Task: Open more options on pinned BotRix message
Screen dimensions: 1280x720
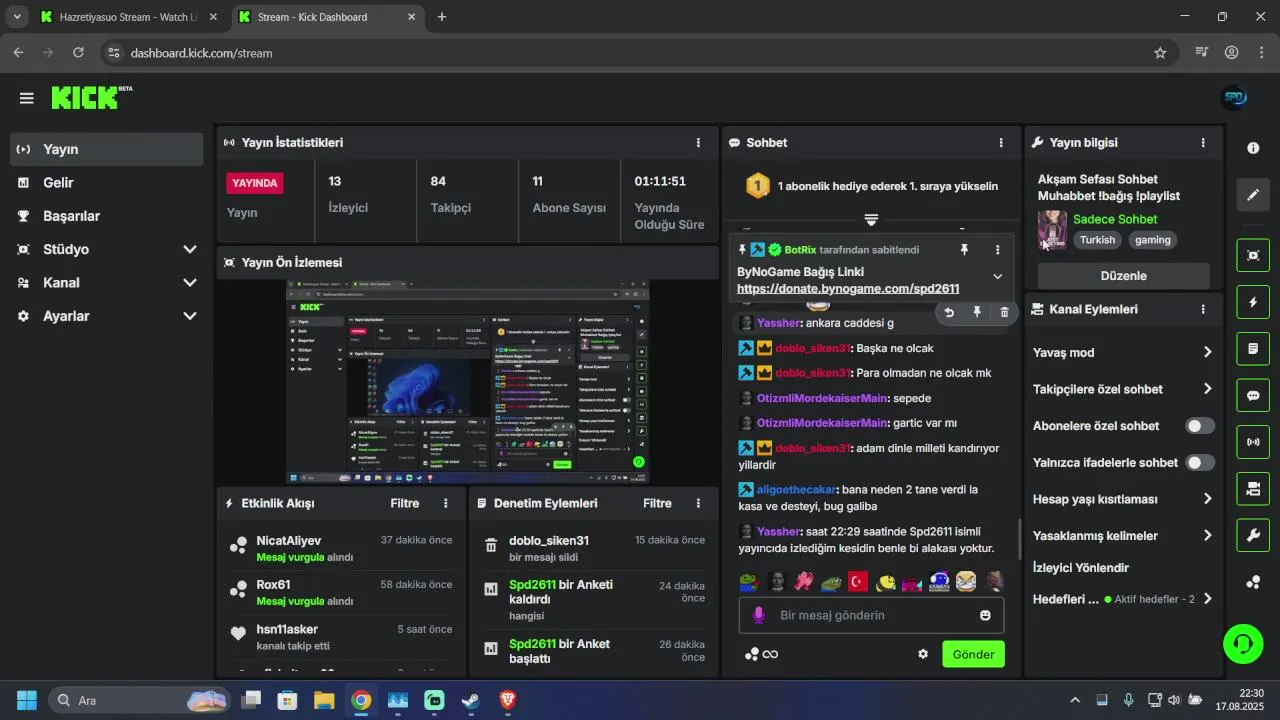Action: pos(997,250)
